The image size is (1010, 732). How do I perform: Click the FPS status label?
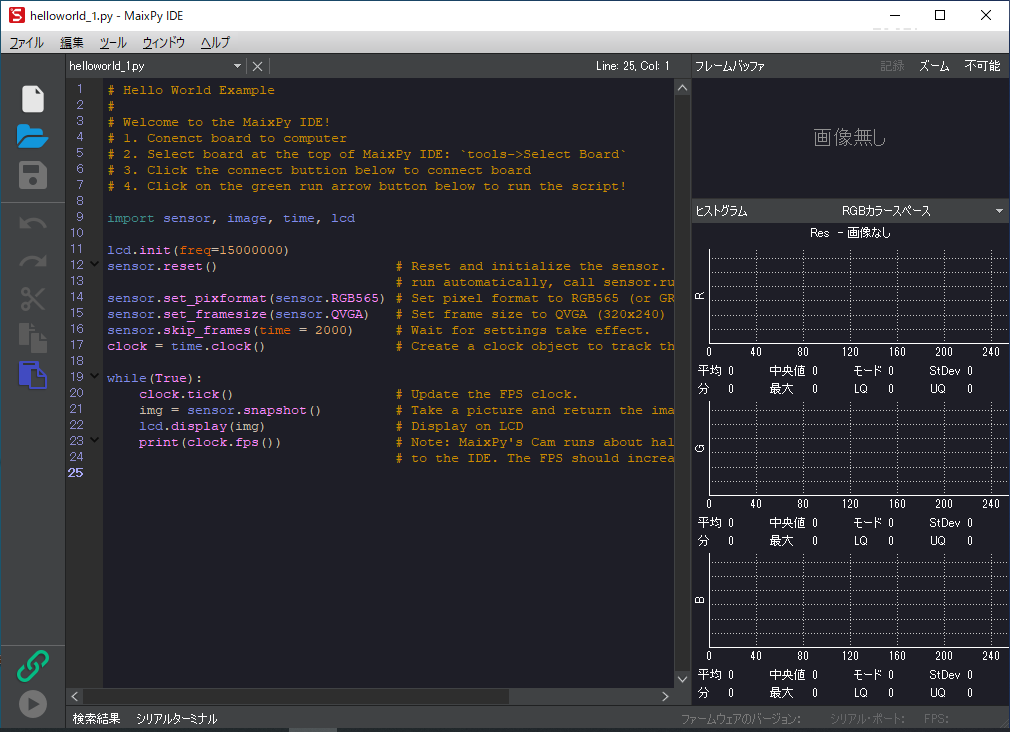(x=936, y=718)
